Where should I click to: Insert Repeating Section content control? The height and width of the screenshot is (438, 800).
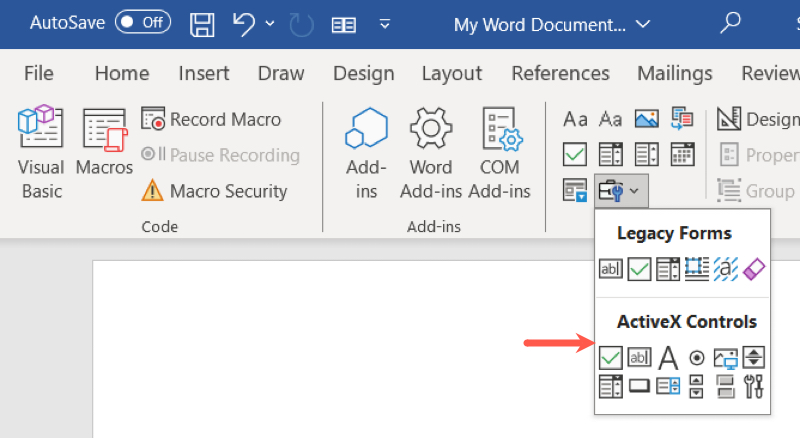tap(575, 190)
